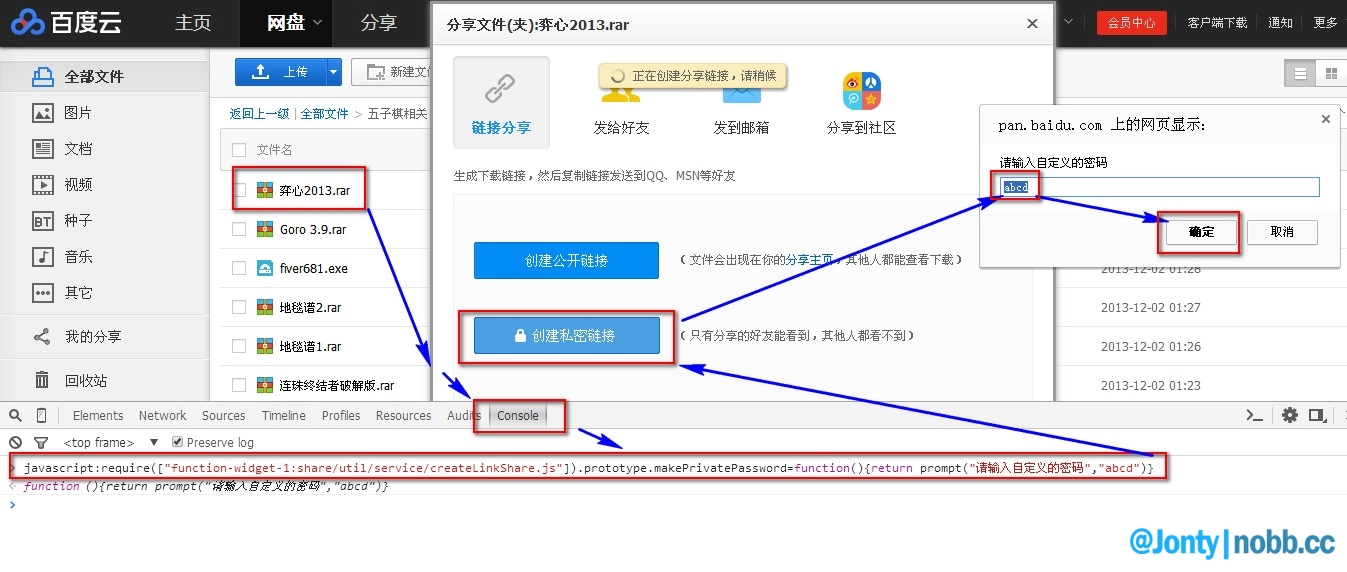Image resolution: width=1347 pixels, height=572 pixels.
Task: Open the console filter funnel icon
Action: 41,442
